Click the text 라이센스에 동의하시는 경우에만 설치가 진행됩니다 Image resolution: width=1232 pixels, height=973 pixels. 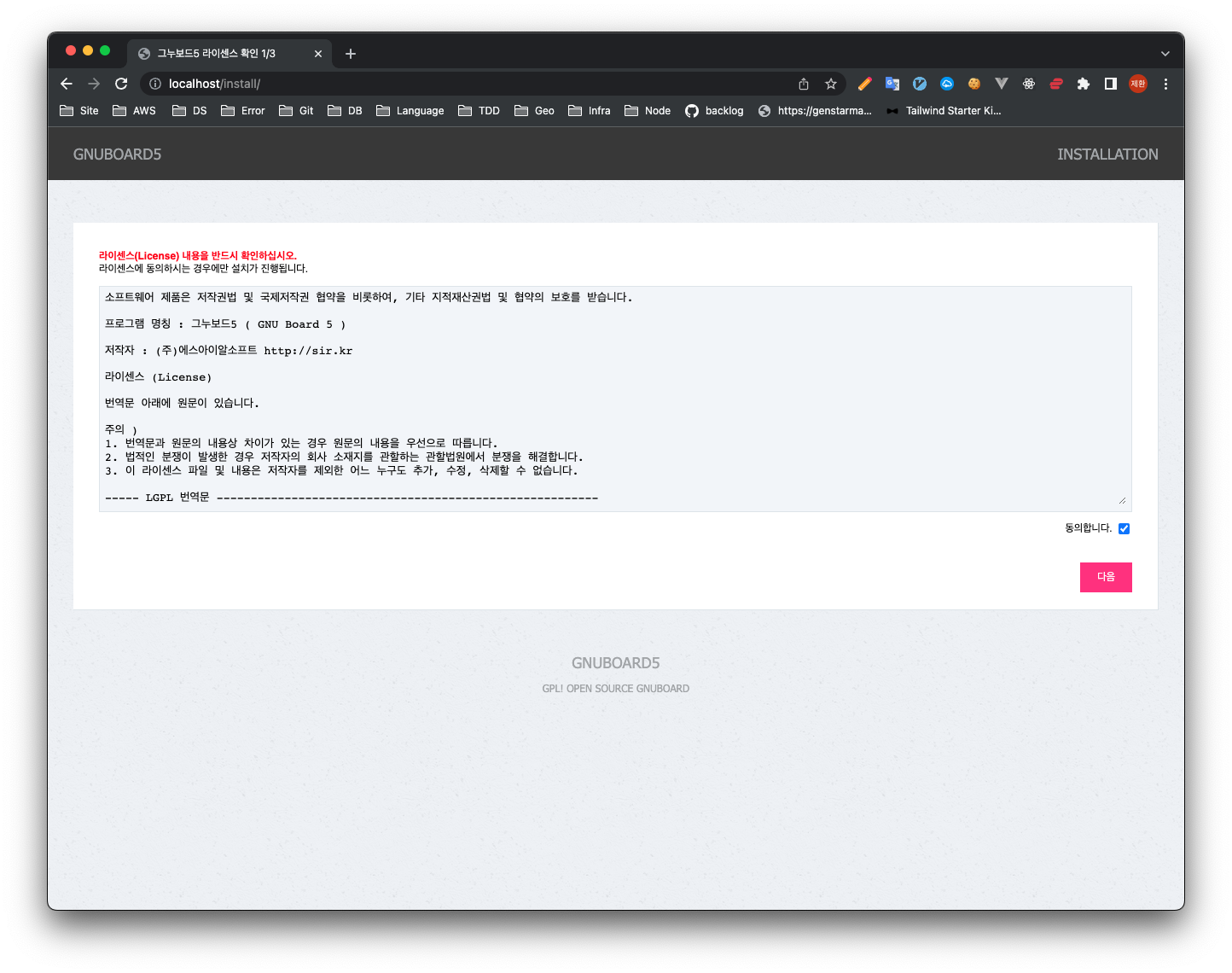(203, 268)
